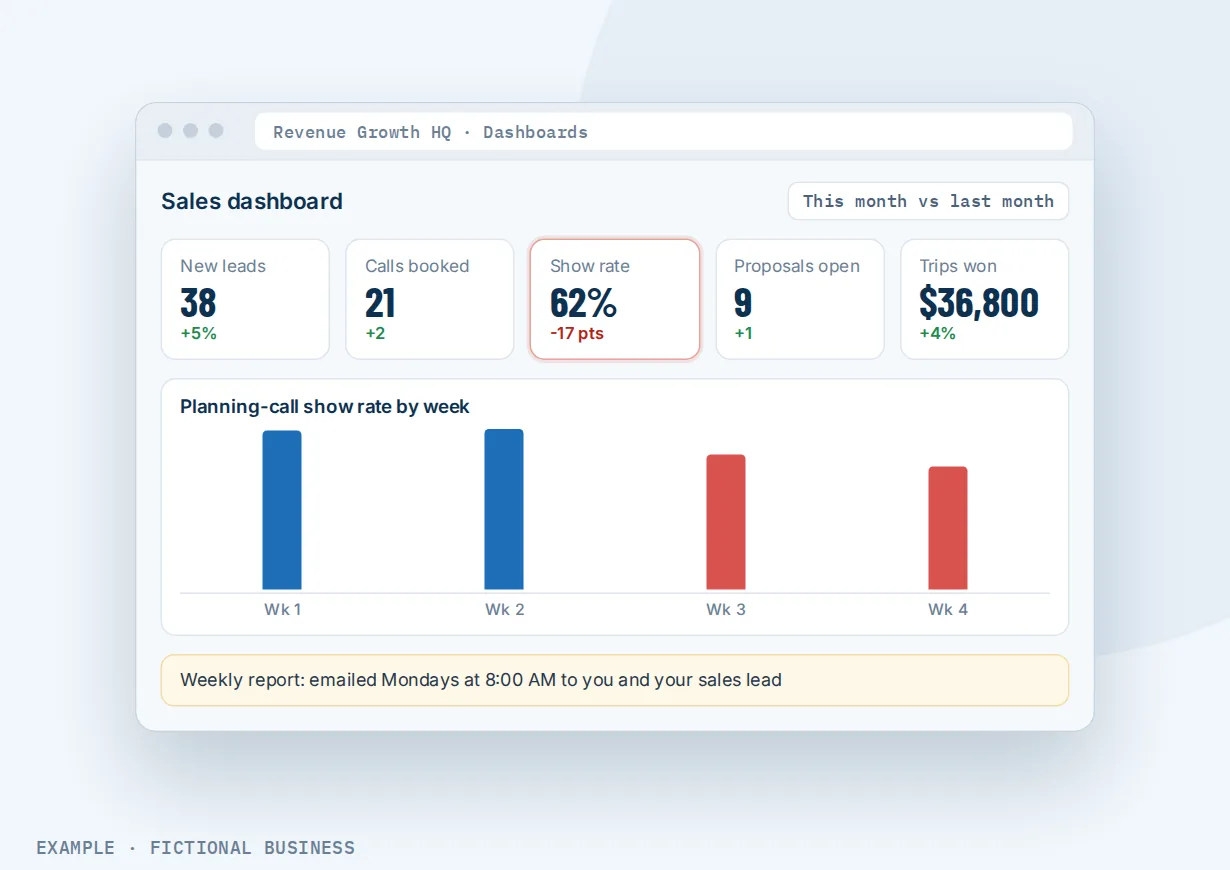
Task: Click the Sales dashboard heading
Action: point(252,201)
